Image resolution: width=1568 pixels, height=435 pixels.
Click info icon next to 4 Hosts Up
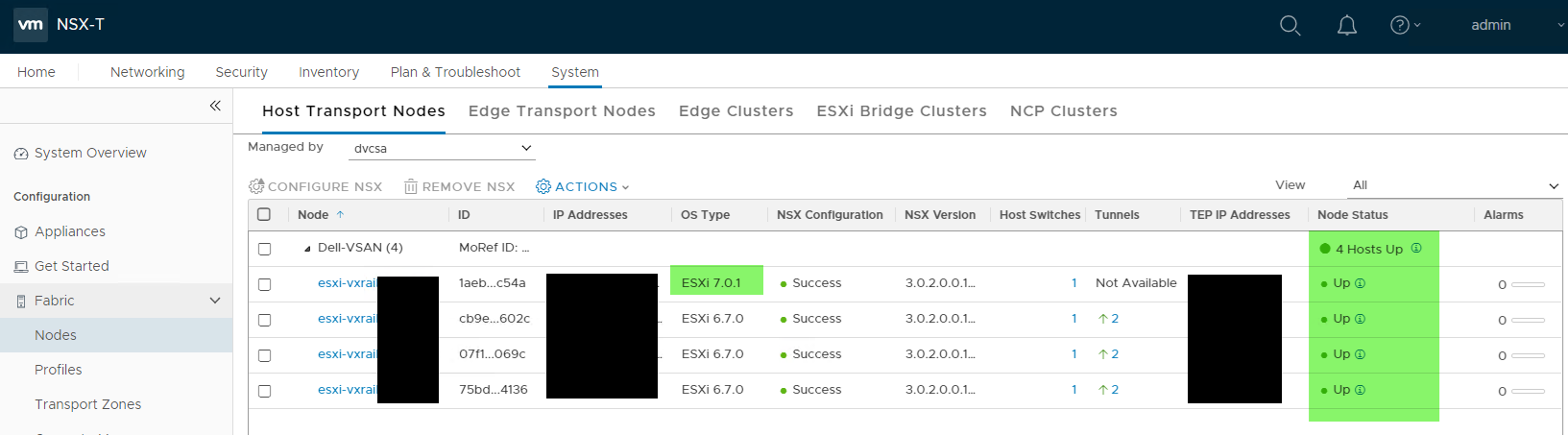pyautogui.click(x=1416, y=249)
